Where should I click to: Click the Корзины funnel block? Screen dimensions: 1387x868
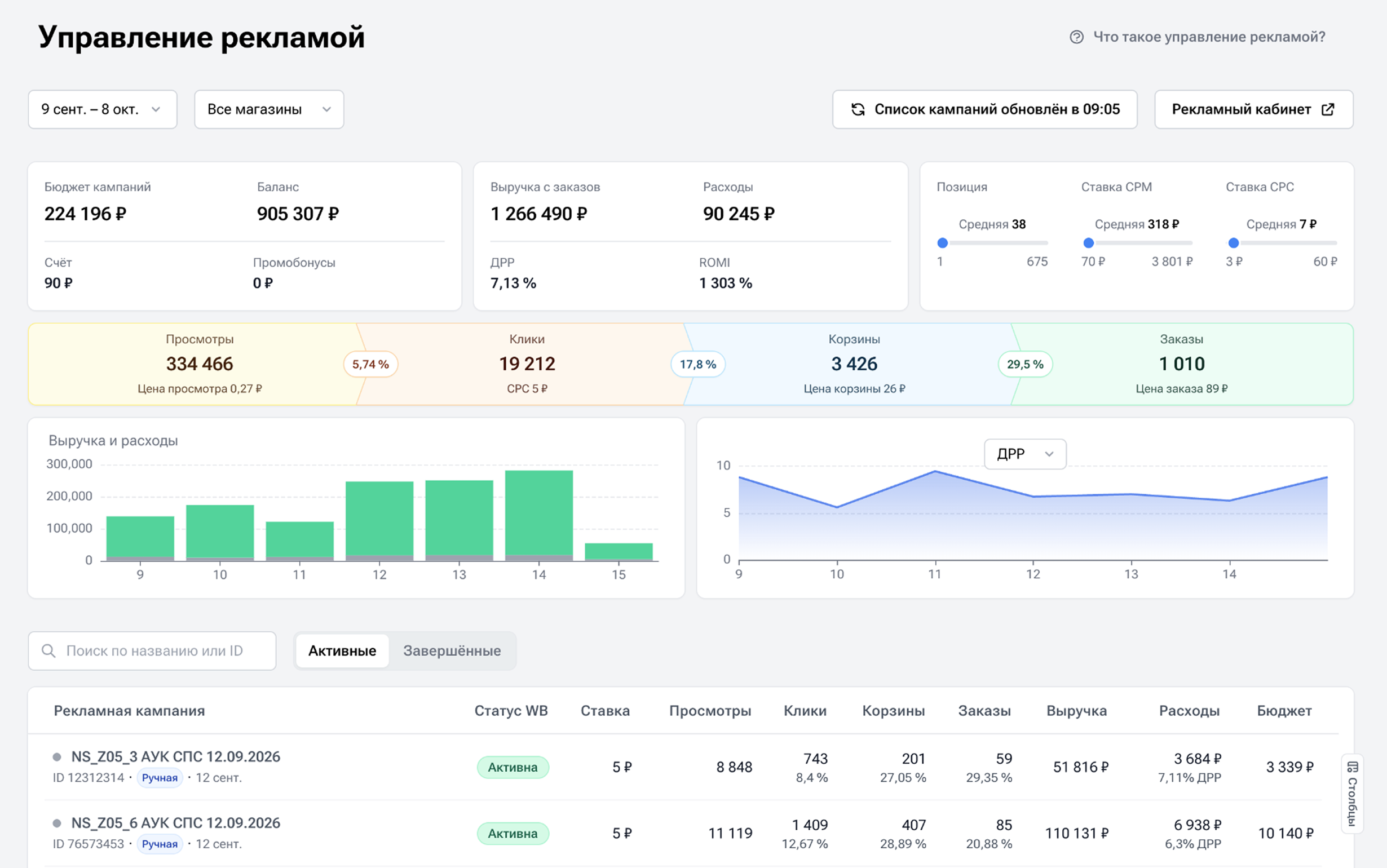tap(854, 364)
